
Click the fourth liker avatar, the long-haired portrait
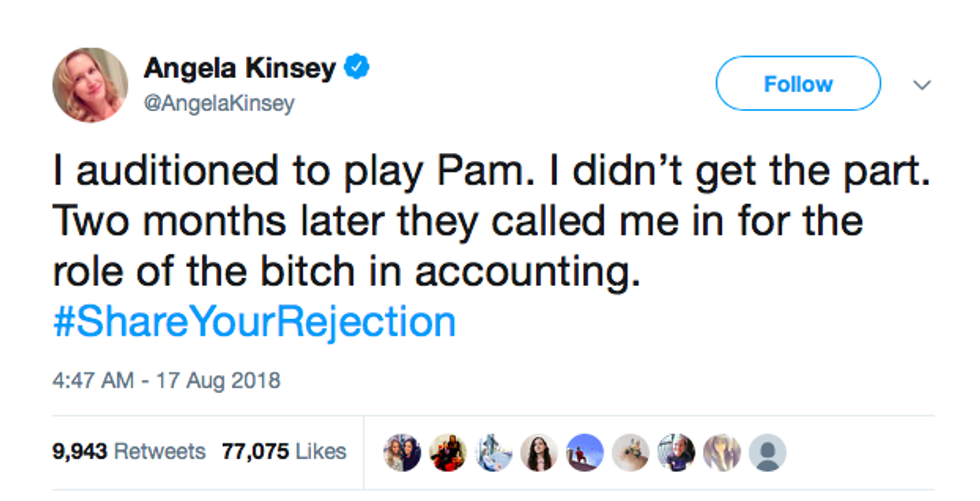click(538, 452)
